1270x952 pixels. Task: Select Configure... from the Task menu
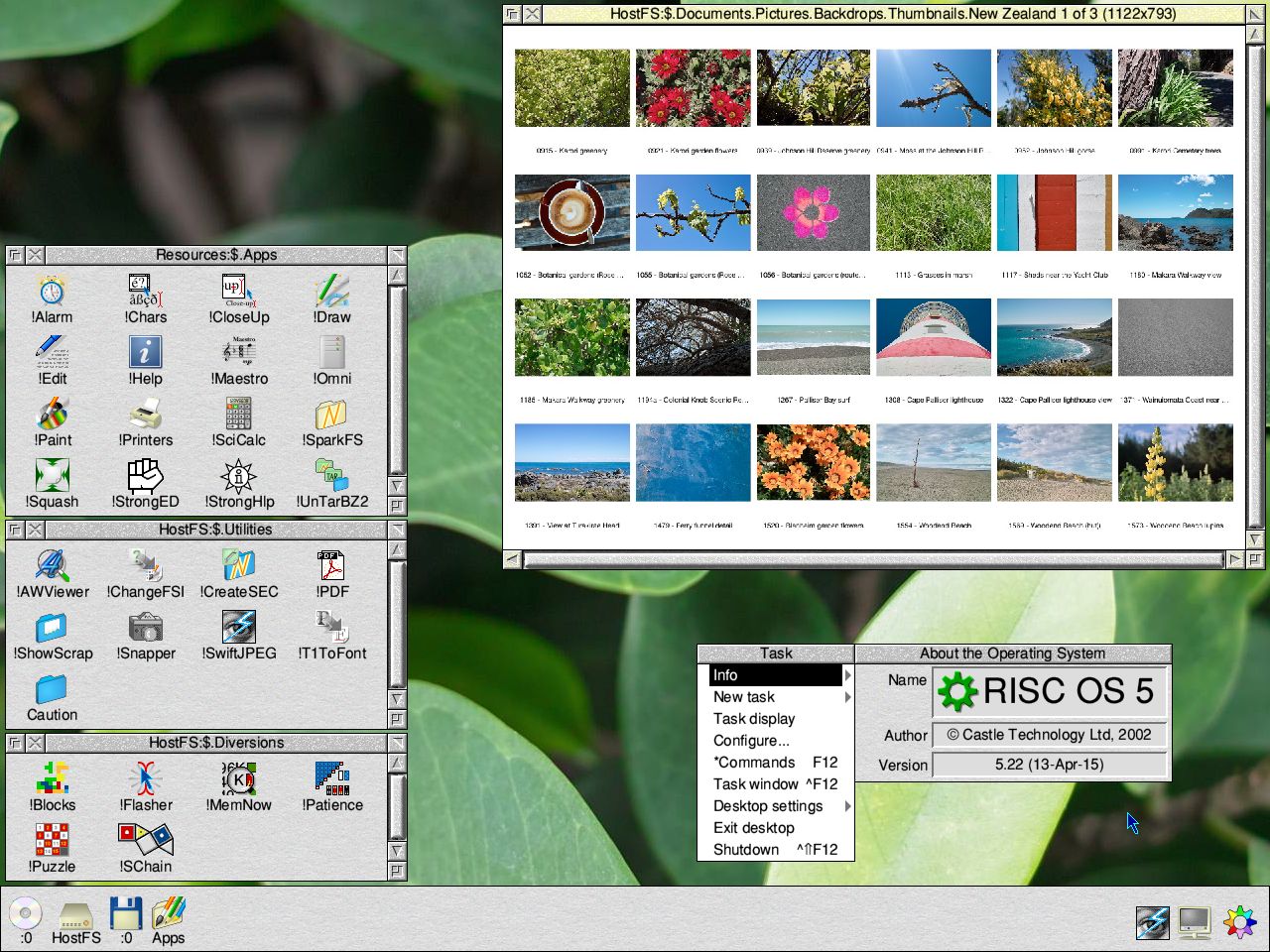pos(751,741)
